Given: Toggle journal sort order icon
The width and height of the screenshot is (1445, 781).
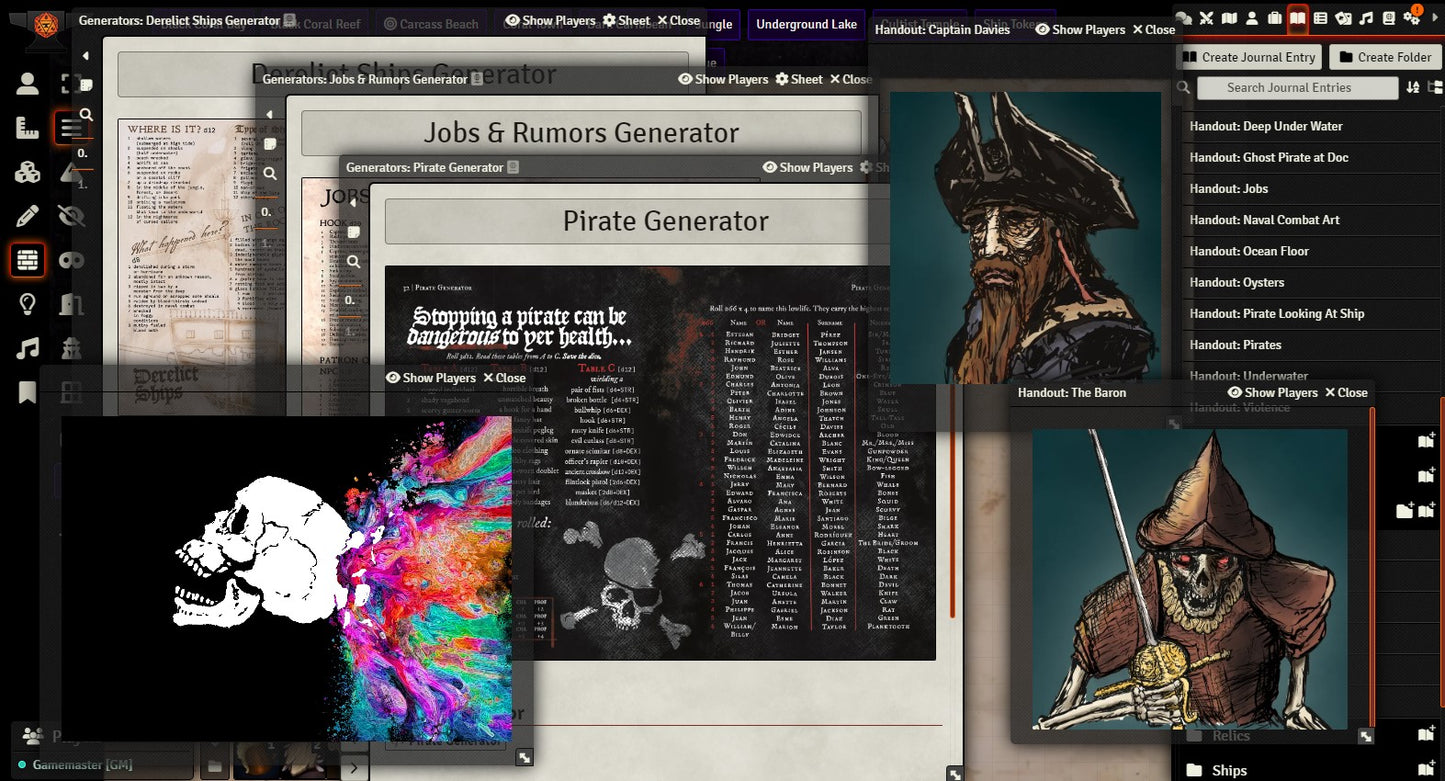Looking at the screenshot, I should point(1413,88).
